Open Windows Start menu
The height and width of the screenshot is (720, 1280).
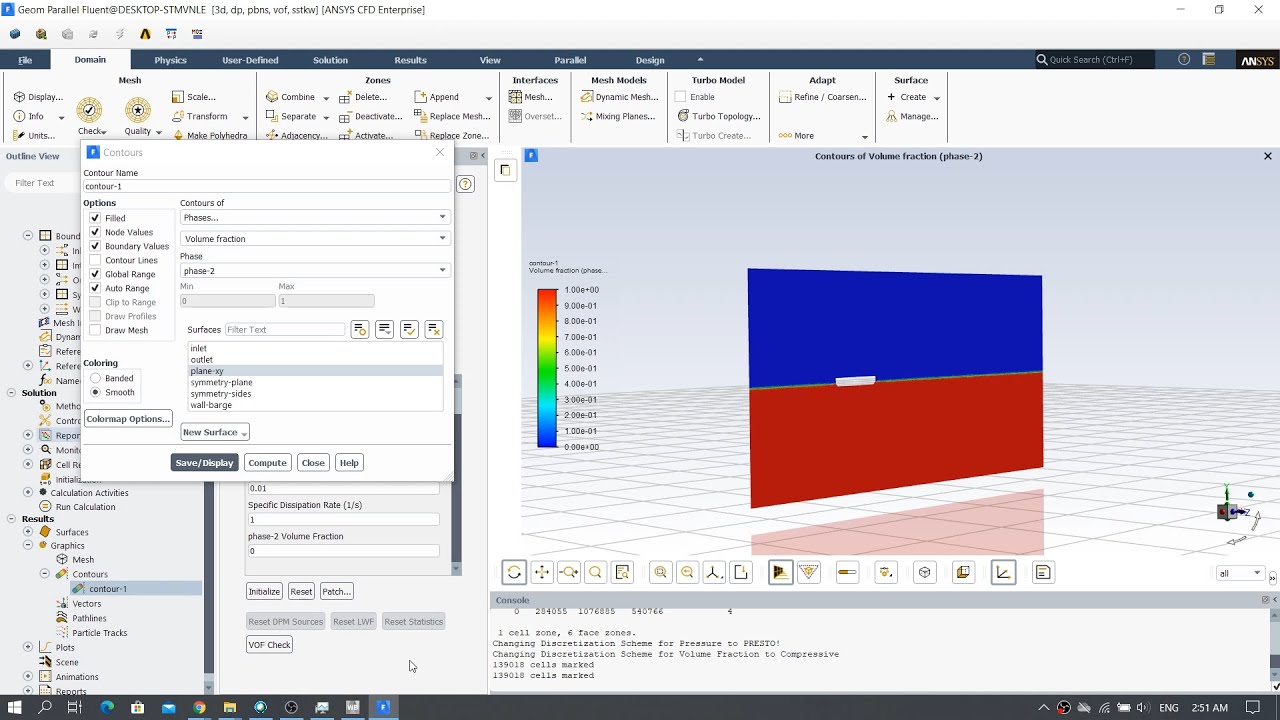tap(15, 707)
